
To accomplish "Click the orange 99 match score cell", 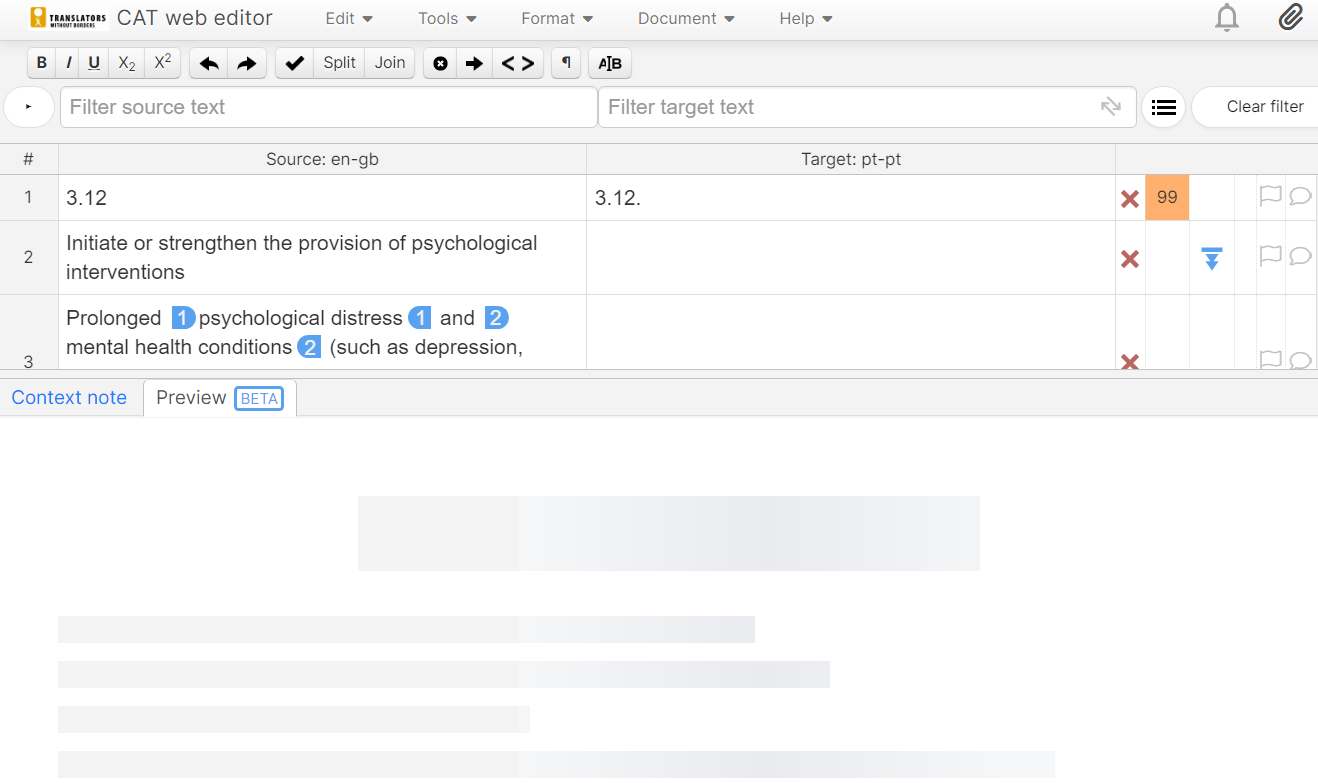I will (x=1167, y=197).
